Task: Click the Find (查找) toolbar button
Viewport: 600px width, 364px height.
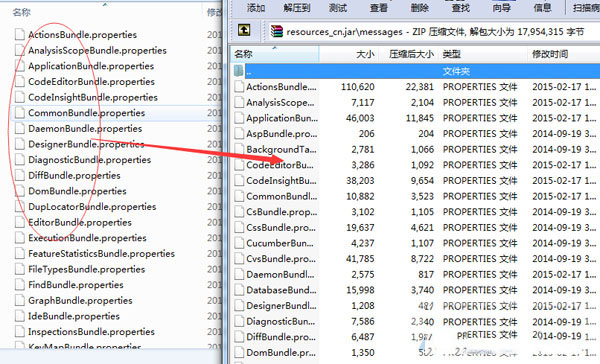Action: pos(461,7)
